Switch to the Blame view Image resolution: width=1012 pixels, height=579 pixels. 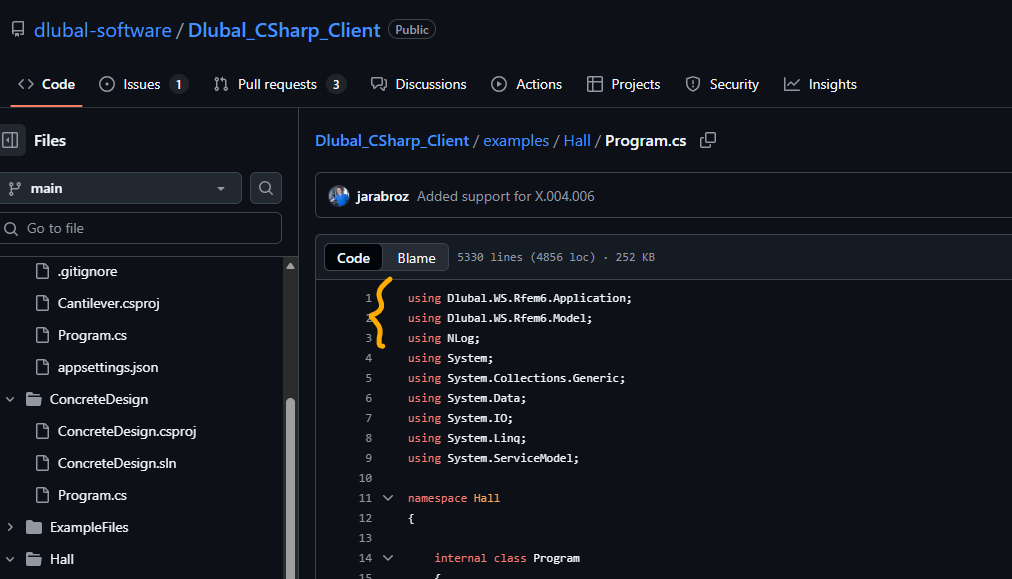click(x=415, y=257)
